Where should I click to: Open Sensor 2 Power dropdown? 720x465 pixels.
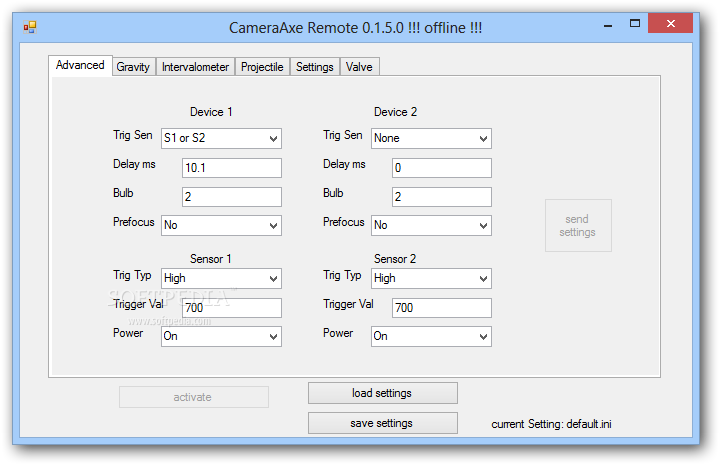(431, 336)
